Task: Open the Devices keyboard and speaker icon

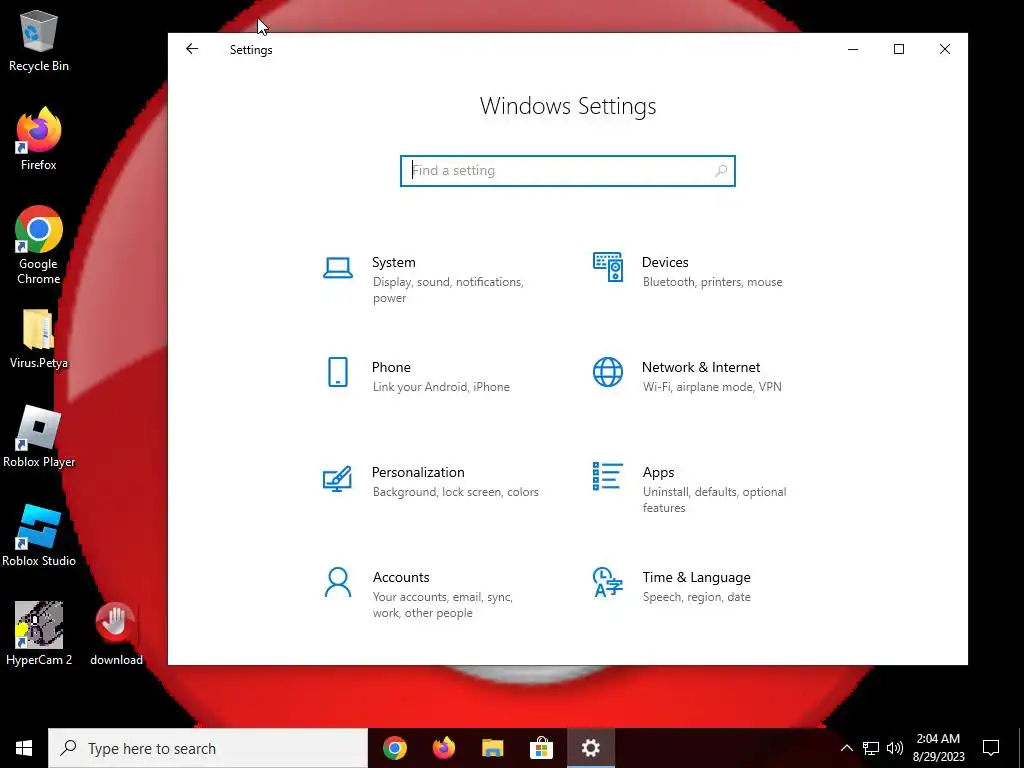Action: [x=607, y=267]
